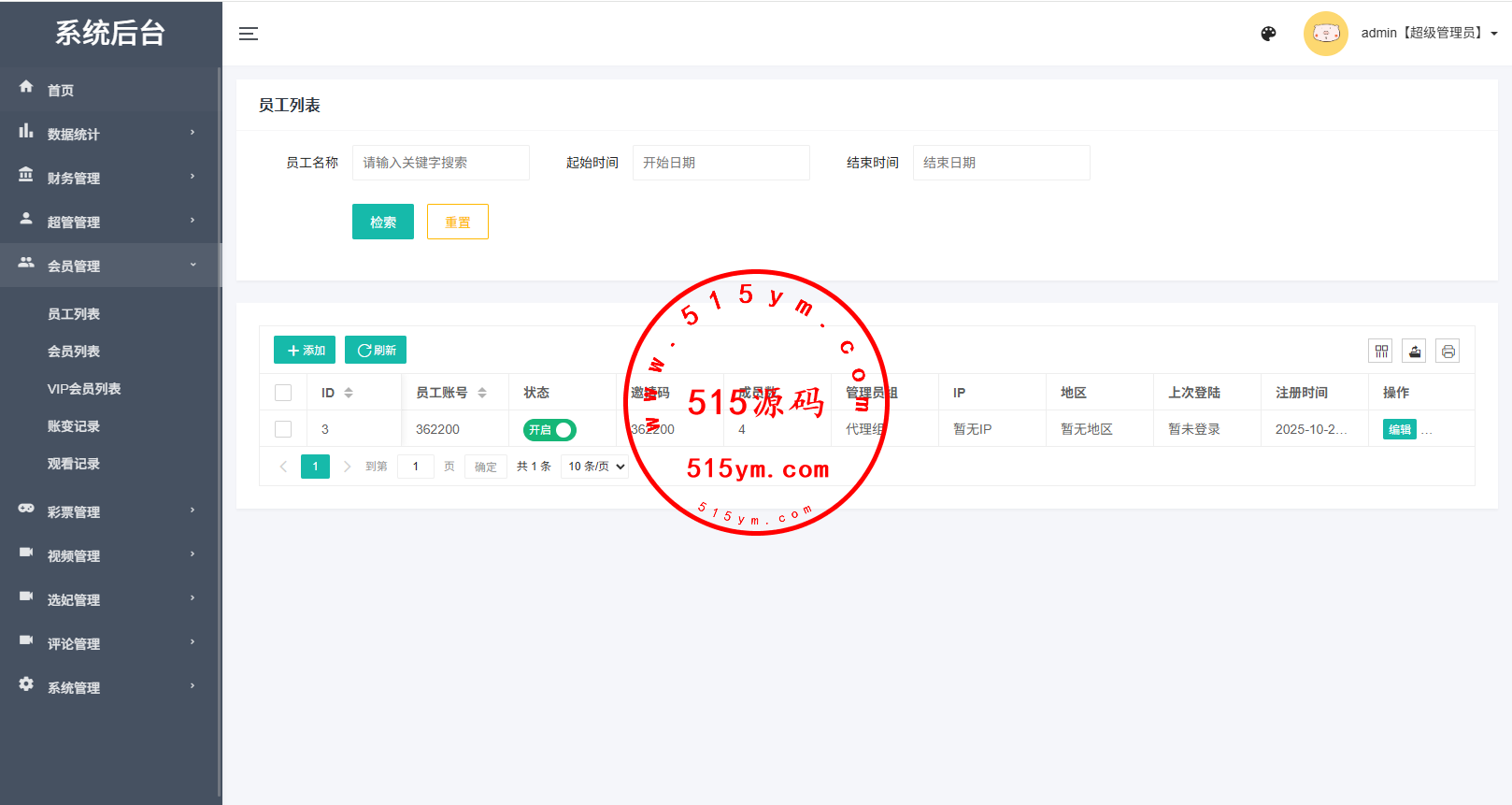The height and width of the screenshot is (805, 1512).
Task: Click the hamburger sidebar collapse icon
Action: tap(249, 34)
